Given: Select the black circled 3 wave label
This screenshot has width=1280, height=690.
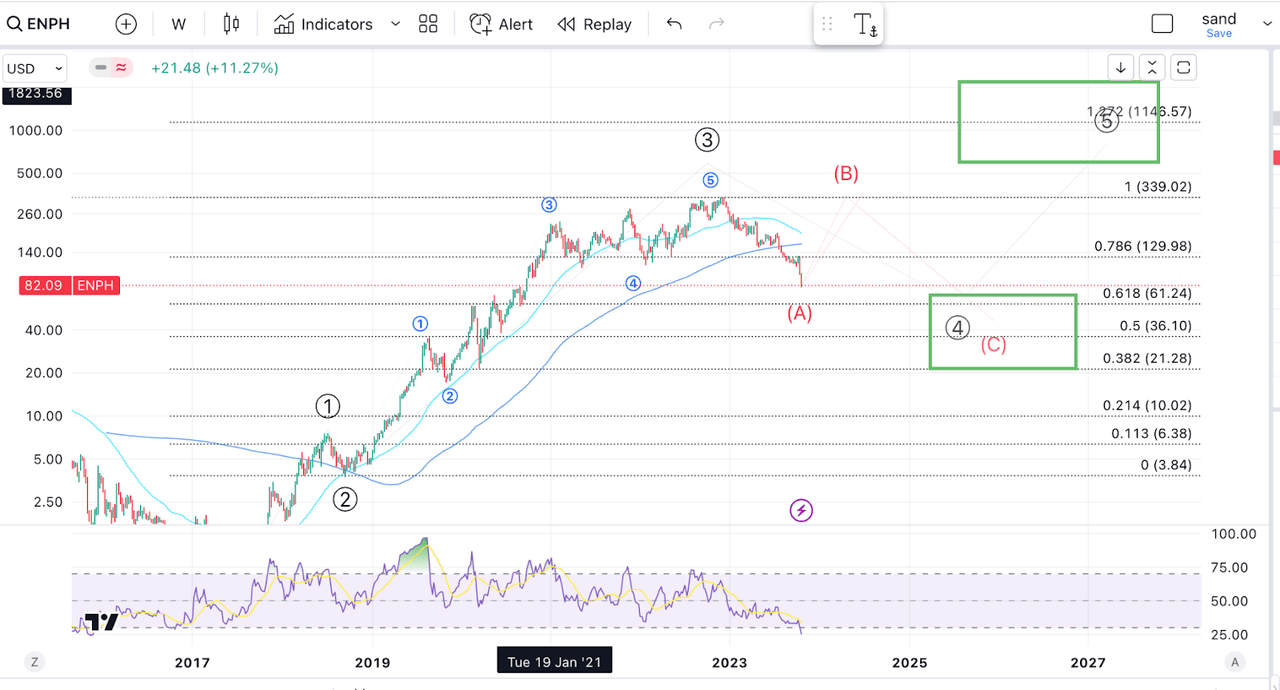Looking at the screenshot, I should coord(707,139).
